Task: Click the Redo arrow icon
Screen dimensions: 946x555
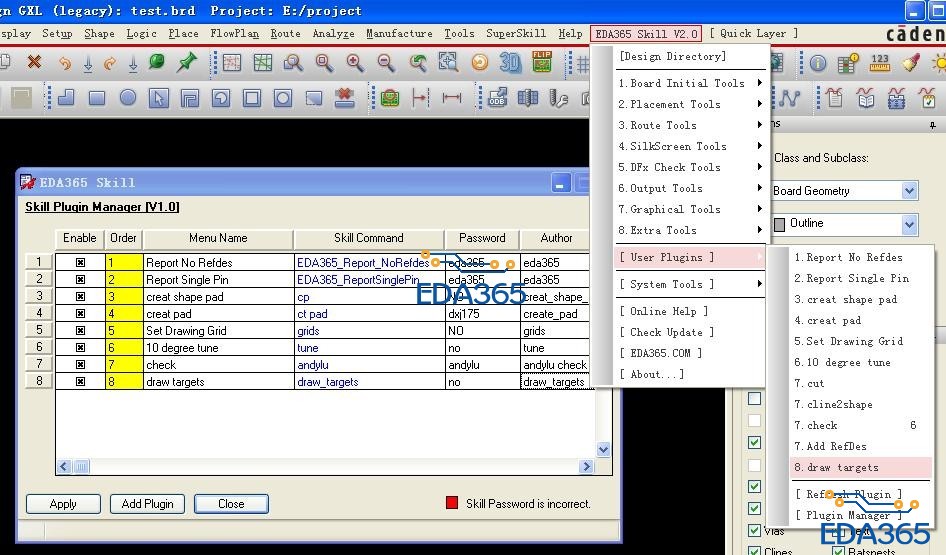Action: click(110, 63)
